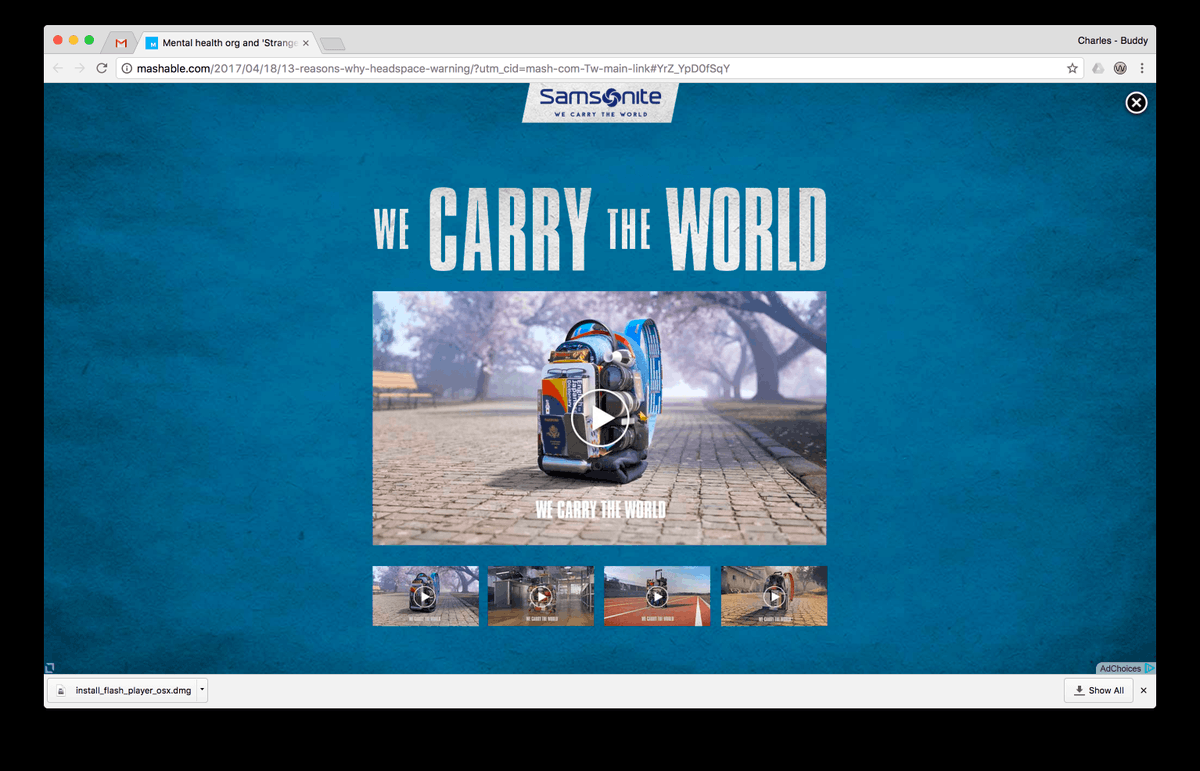Expand the download item options arrow

202,690
